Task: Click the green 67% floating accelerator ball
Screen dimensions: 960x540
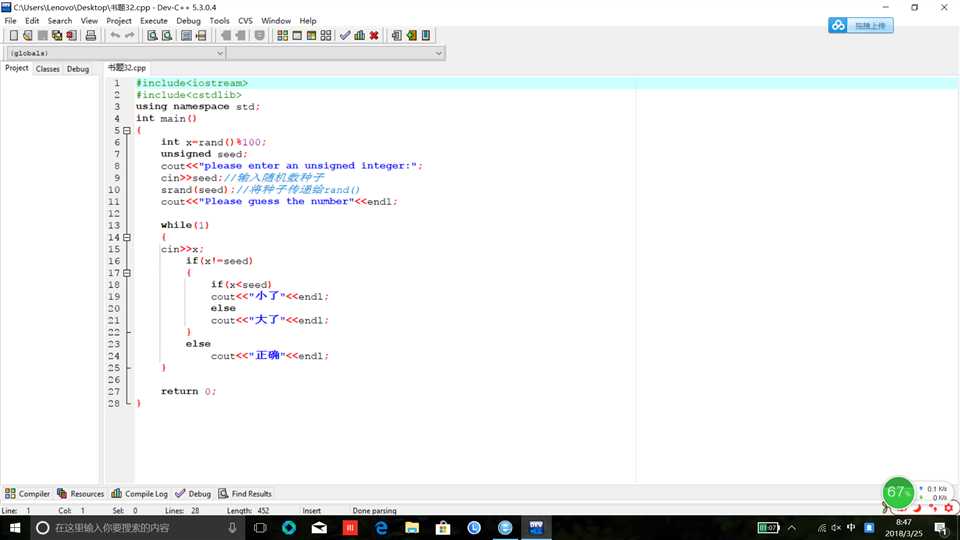Action: click(x=898, y=492)
